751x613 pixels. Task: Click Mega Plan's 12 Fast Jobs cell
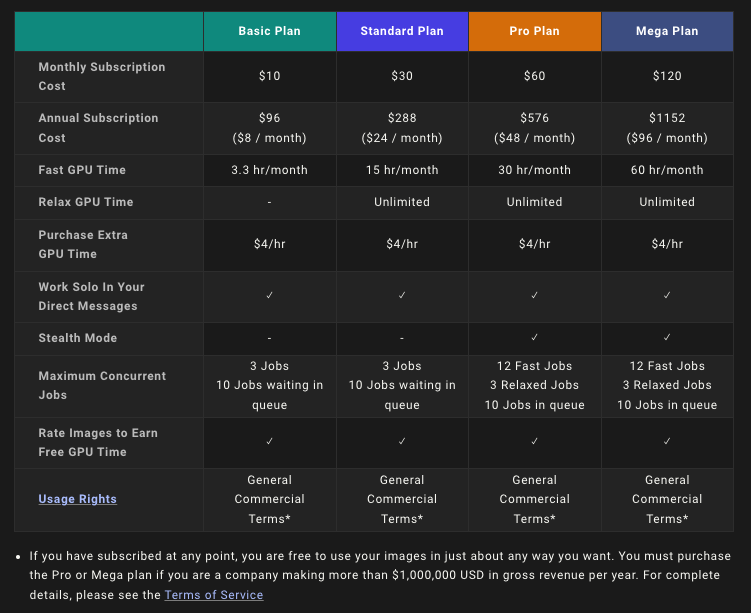pyautogui.click(x=667, y=386)
